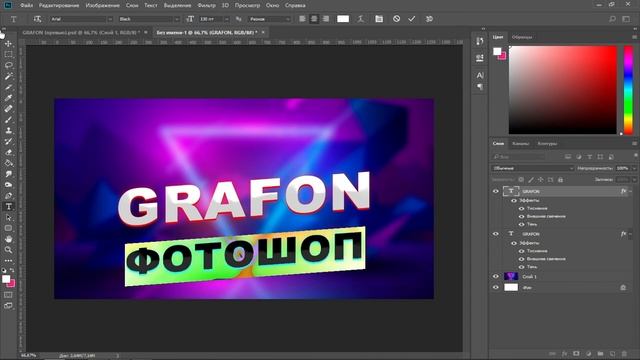Open the three-dots edit toolbar button
The image size is (640, 360).
[8, 260]
